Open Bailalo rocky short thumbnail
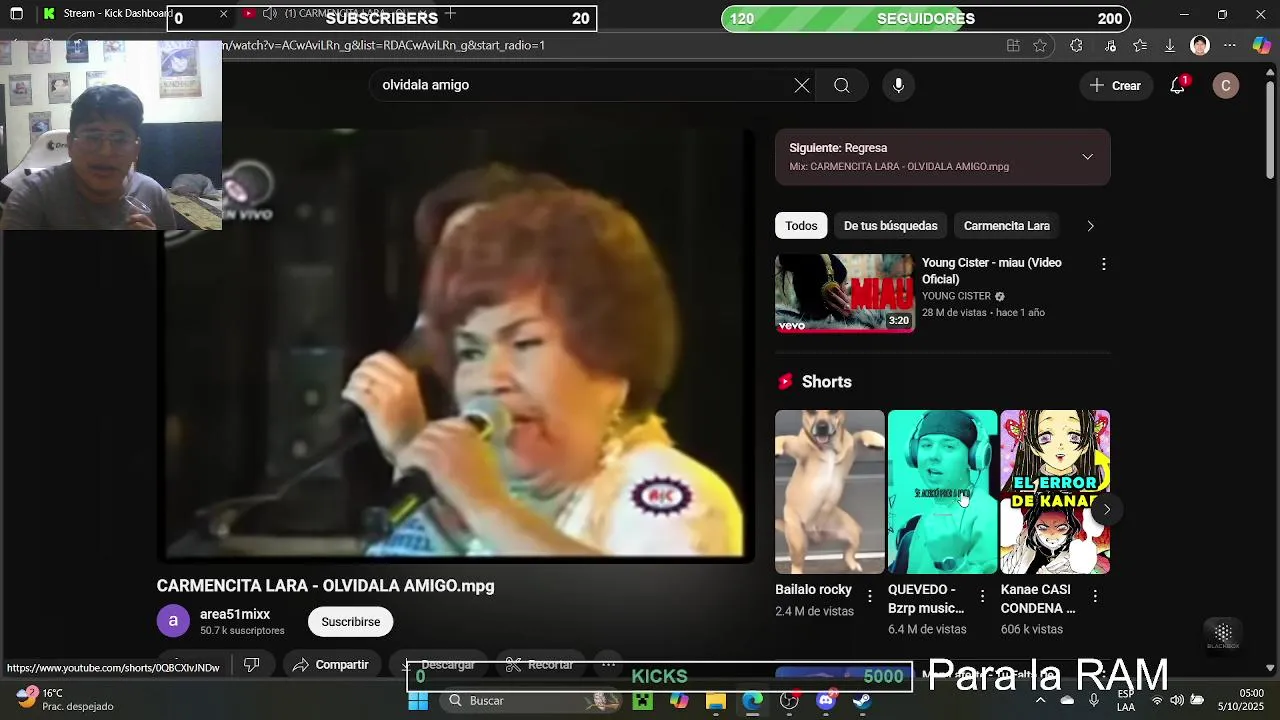The width and height of the screenshot is (1280, 720). coord(830,492)
